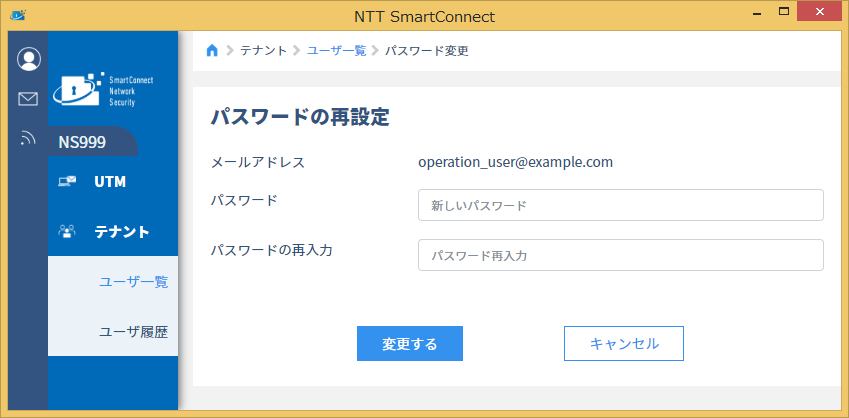Click the パスワード変更 breadcrumb text
Image resolution: width=849 pixels, height=418 pixels.
[427, 51]
